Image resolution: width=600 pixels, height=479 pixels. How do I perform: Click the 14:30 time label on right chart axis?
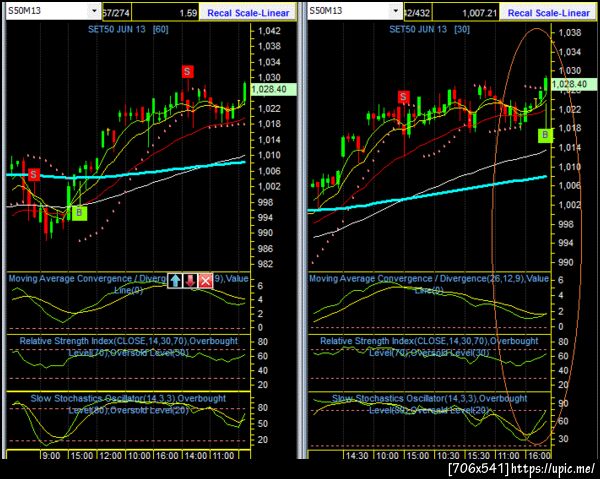coord(357,456)
